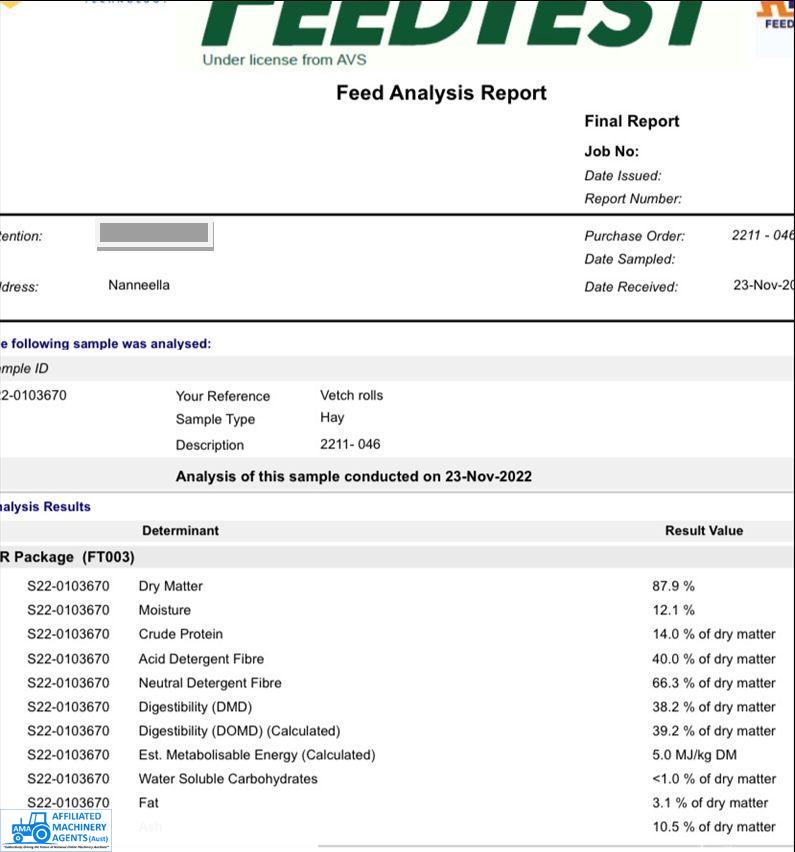Click the '3.1 % of dry matter' result

pyautogui.click(x=710, y=803)
